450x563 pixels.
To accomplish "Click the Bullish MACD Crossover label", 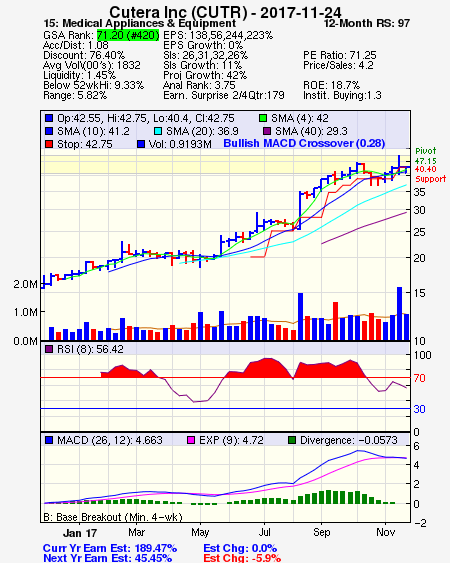I will (304, 143).
